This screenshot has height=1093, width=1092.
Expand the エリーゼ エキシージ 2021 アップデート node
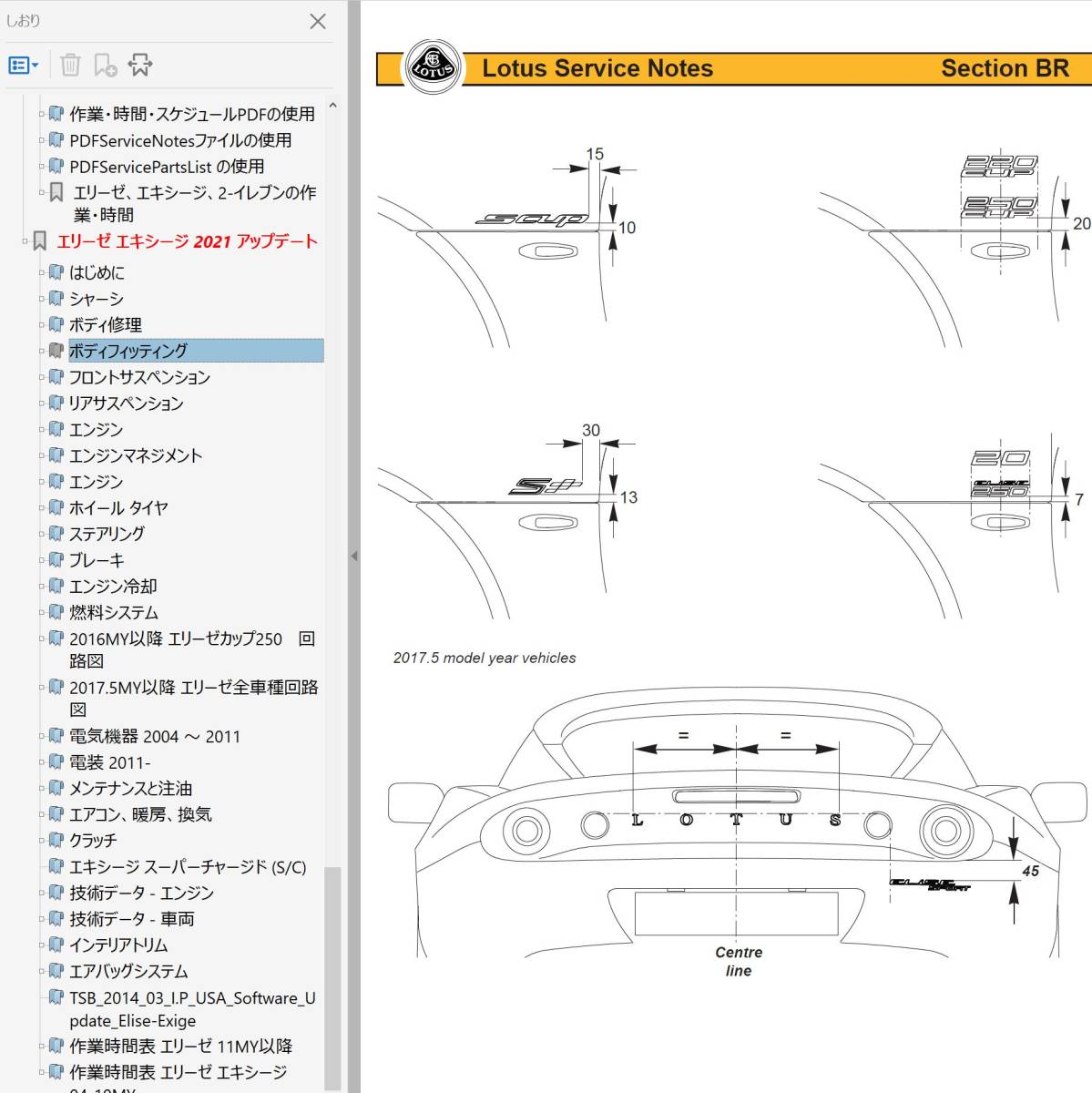click(25, 241)
